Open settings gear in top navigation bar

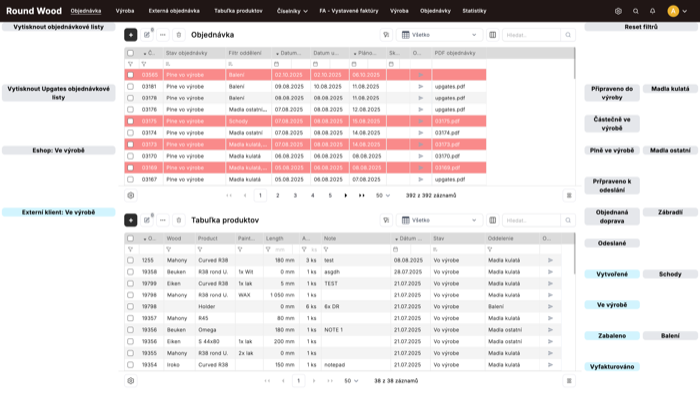point(618,11)
